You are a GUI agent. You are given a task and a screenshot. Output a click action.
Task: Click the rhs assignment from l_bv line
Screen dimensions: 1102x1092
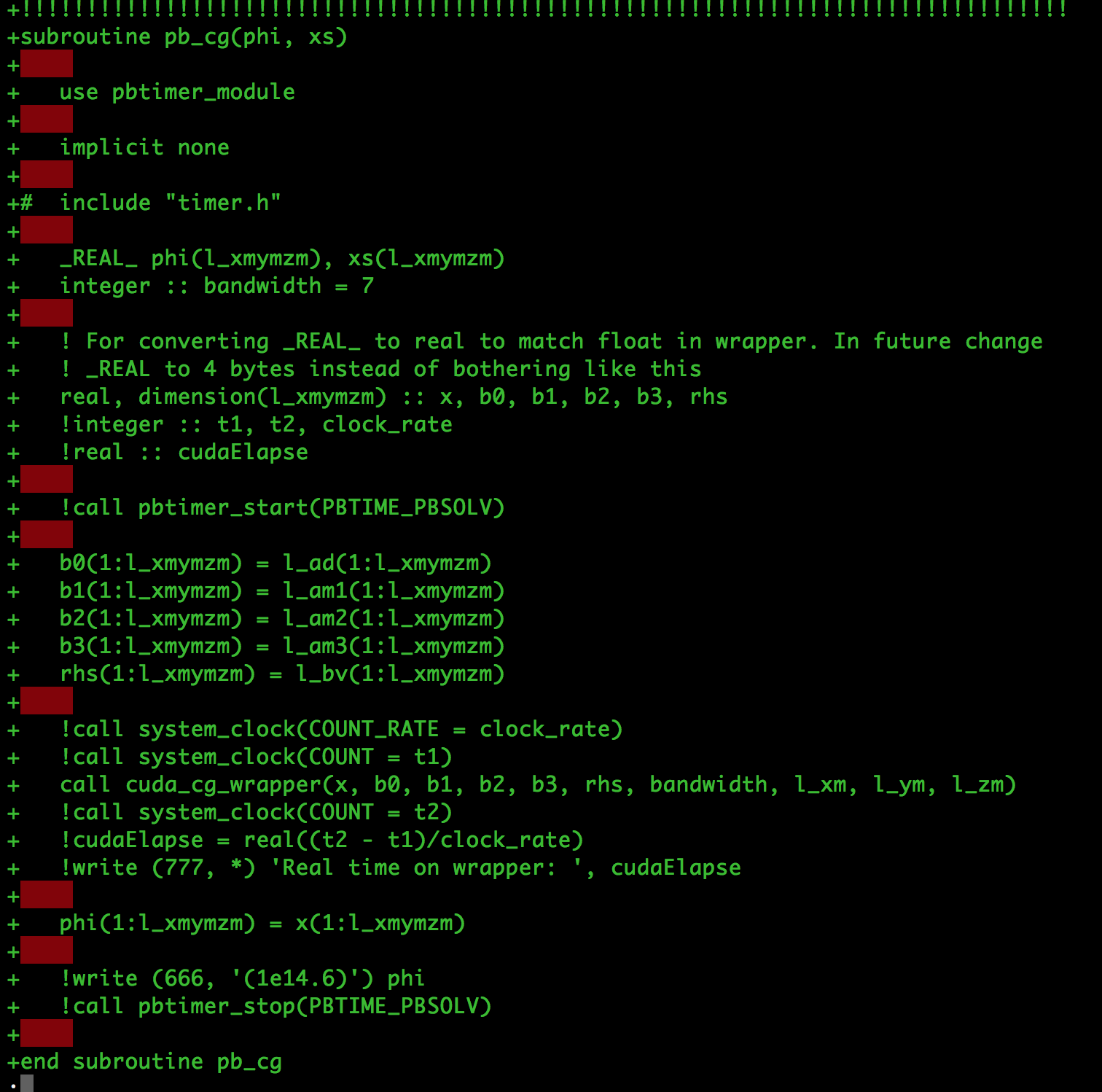coord(282,674)
